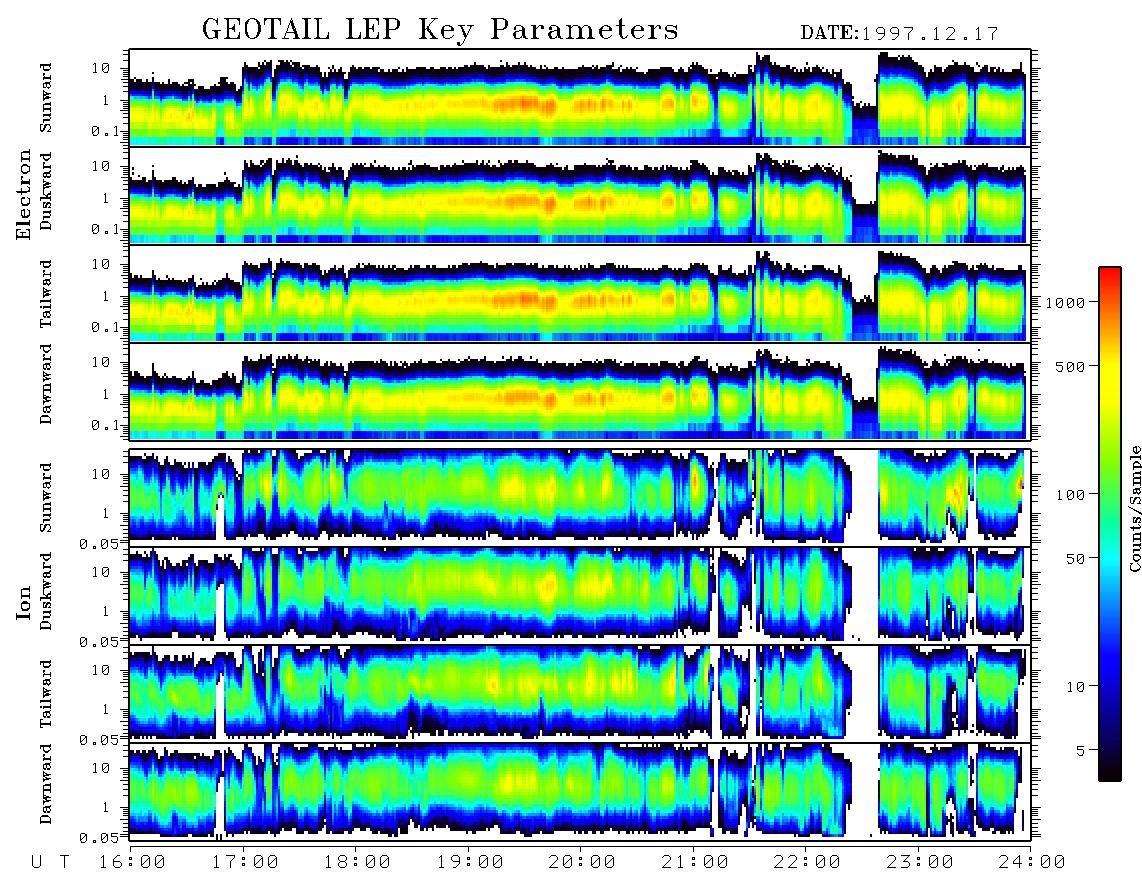Click the 20:00 time axis label
Screen dimensions: 1142x880
tap(582, 862)
